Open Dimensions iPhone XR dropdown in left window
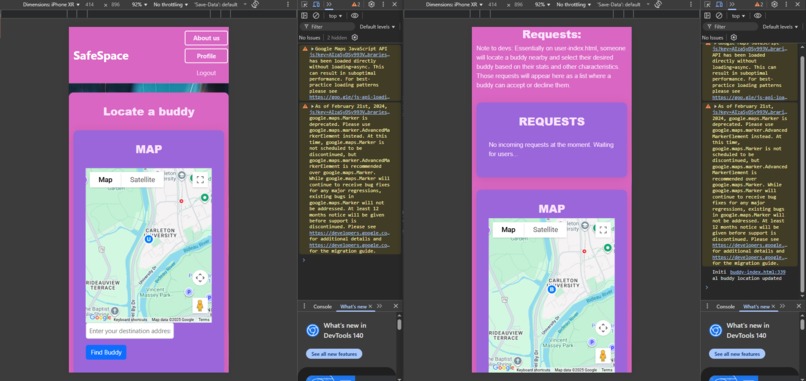 [51, 4]
